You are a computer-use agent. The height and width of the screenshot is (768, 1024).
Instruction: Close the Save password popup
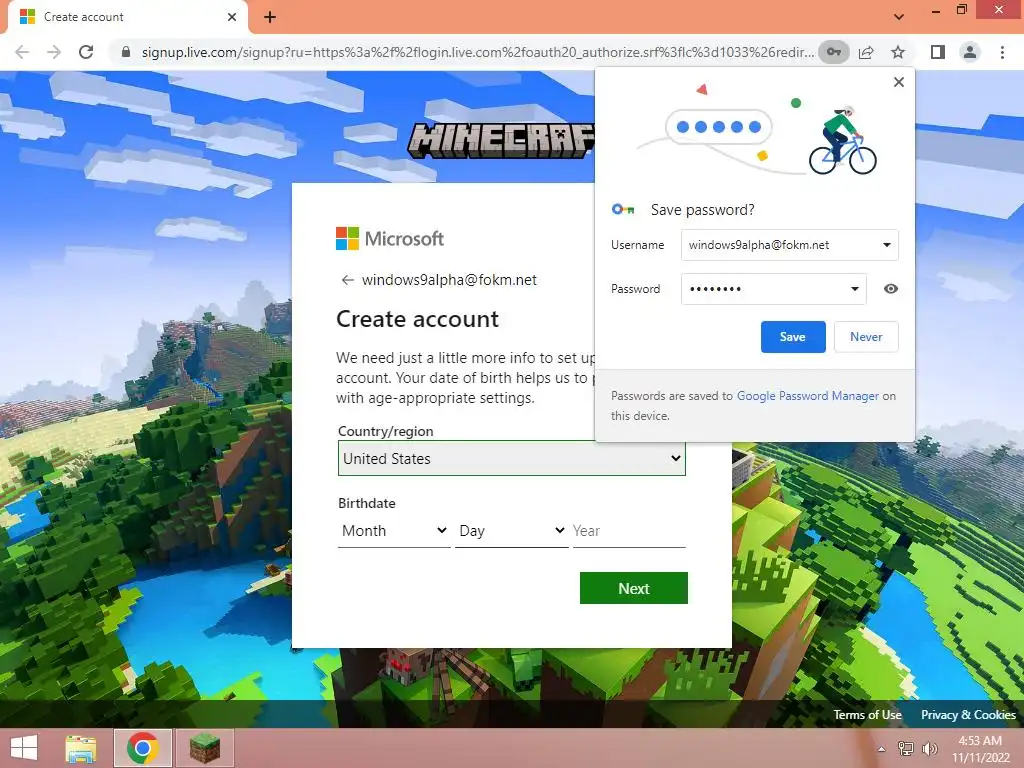[x=899, y=82]
